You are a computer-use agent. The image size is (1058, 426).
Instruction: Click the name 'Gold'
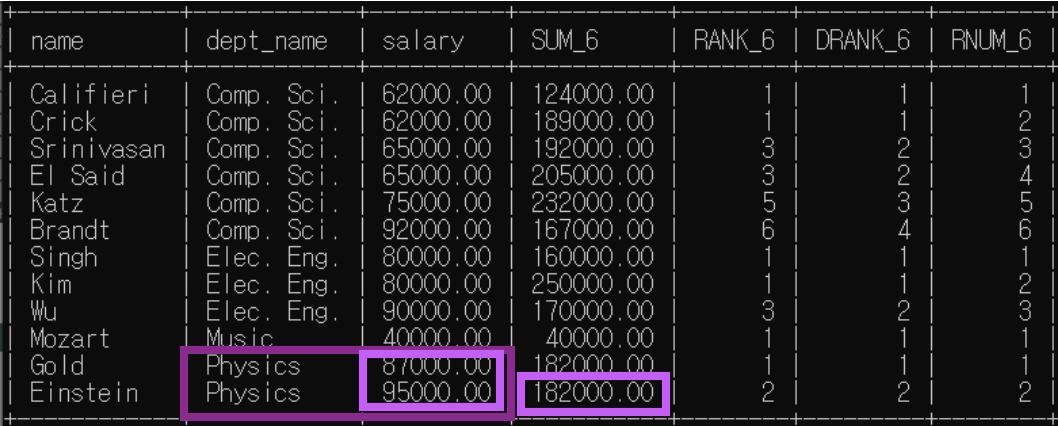click(57, 365)
